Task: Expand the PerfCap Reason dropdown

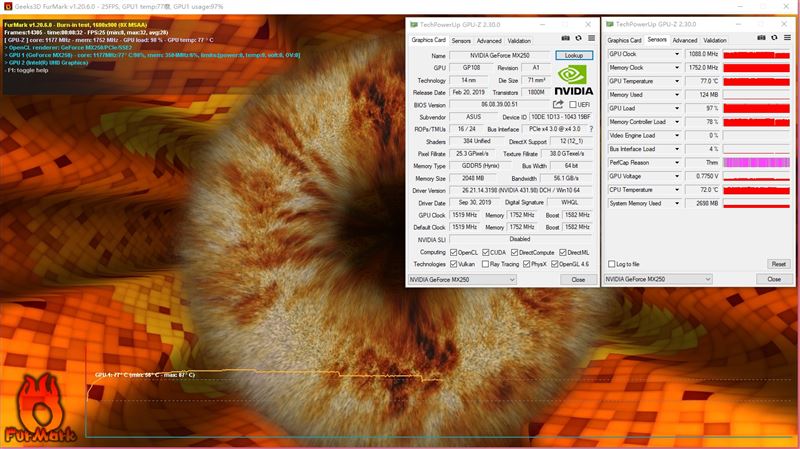Action: [677, 163]
